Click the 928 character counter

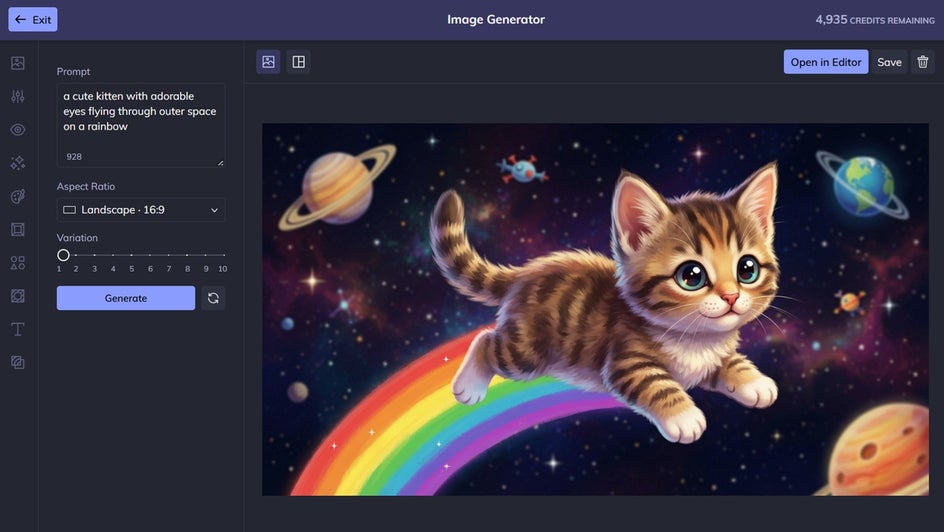[74, 156]
